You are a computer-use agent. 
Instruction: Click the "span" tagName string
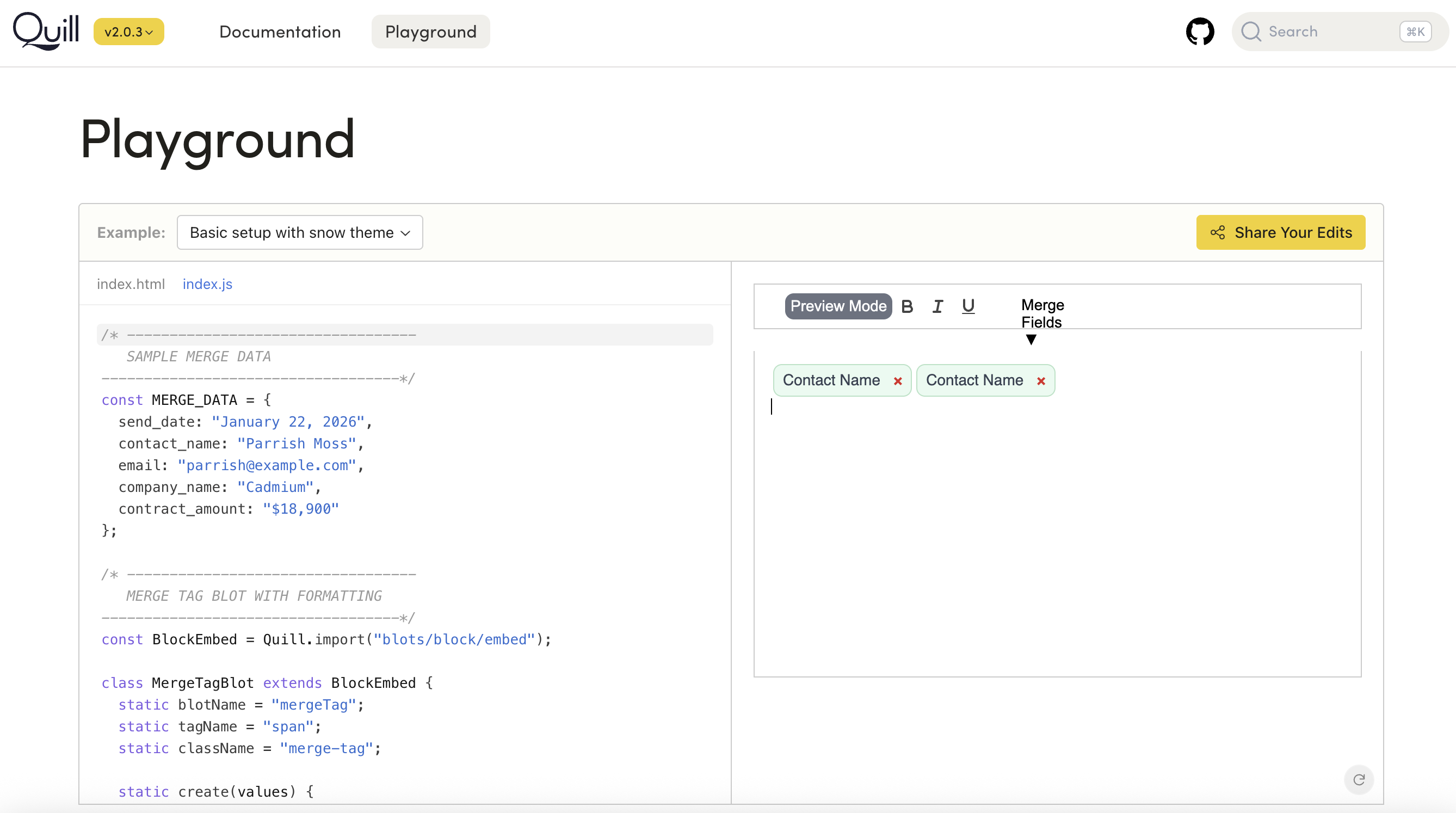[x=288, y=726]
